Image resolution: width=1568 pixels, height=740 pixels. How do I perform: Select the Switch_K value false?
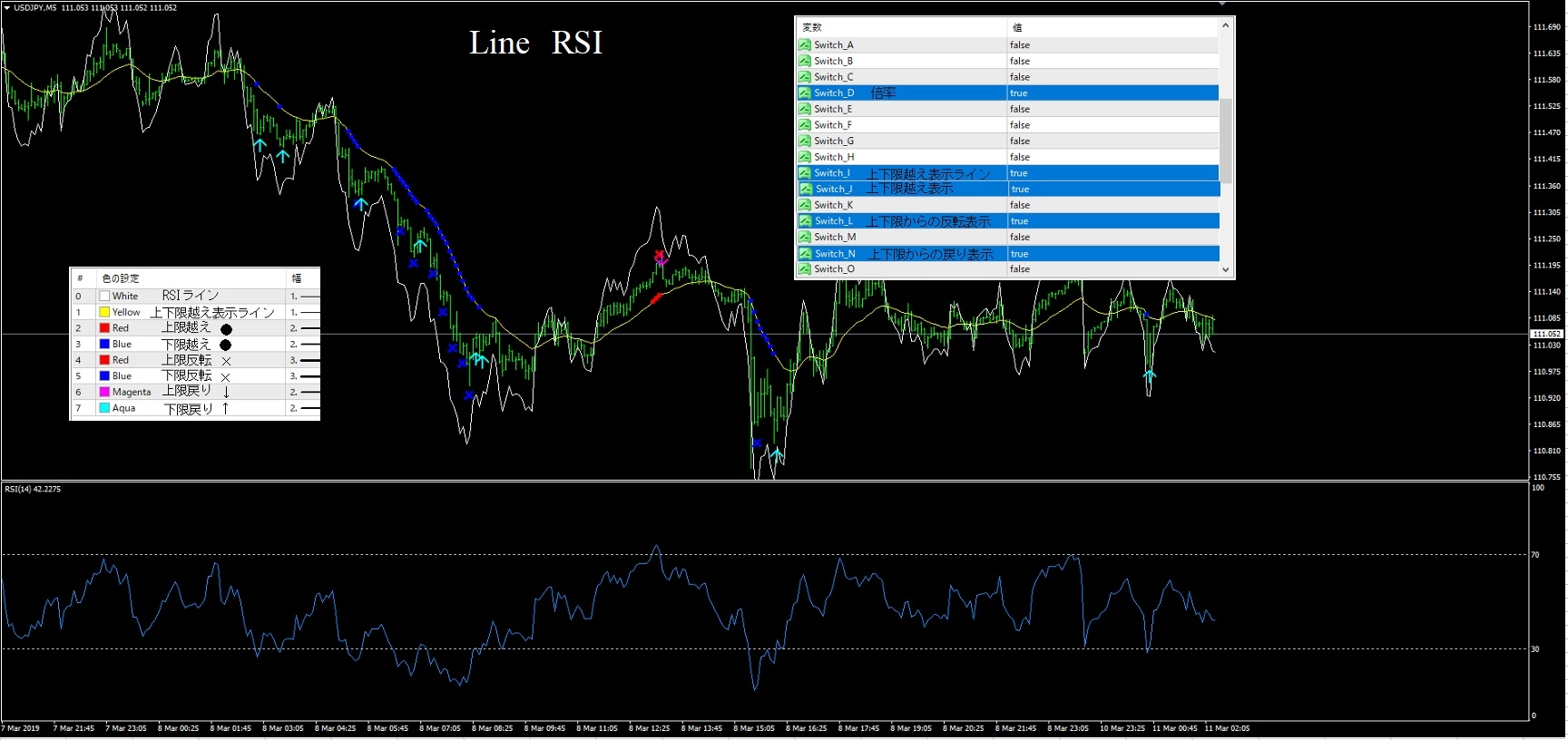[x=1020, y=205]
